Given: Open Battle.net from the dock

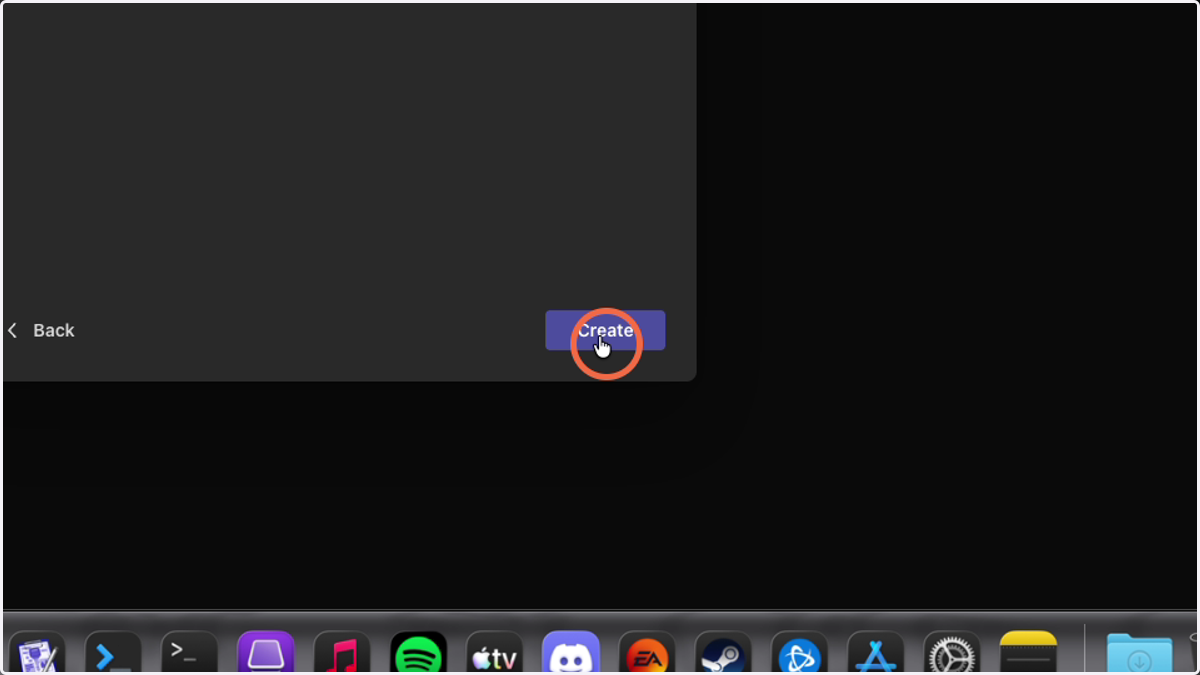Looking at the screenshot, I should pyautogui.click(x=800, y=653).
